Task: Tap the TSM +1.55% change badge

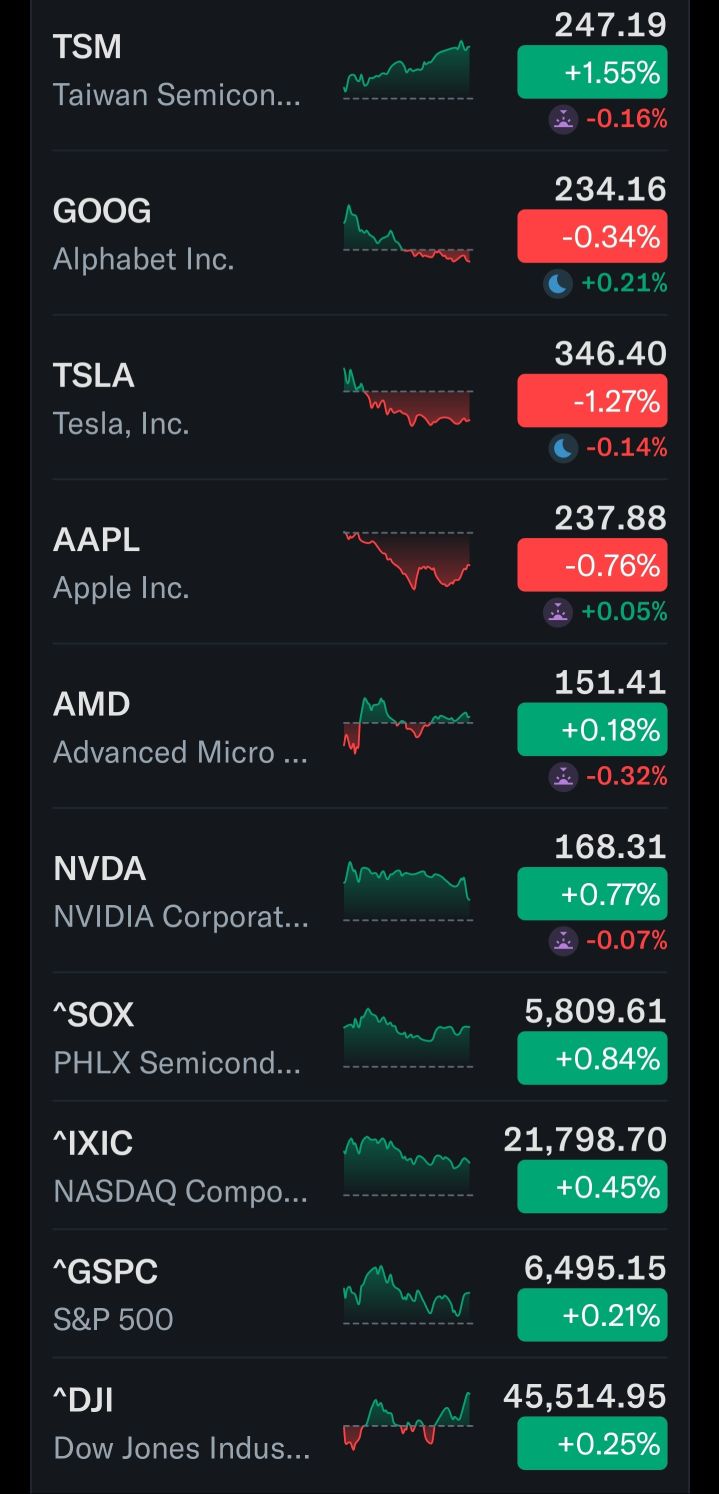Action: coord(592,73)
